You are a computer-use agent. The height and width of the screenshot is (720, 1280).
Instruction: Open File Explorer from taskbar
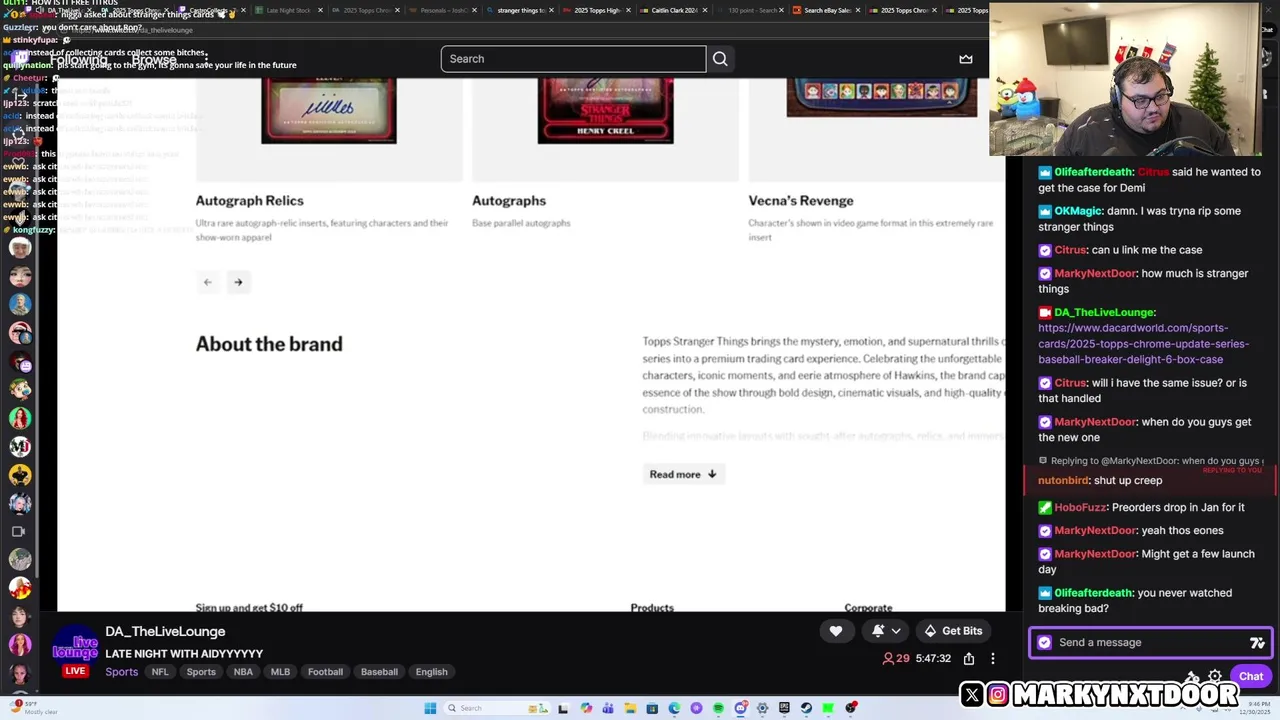pyautogui.click(x=630, y=708)
